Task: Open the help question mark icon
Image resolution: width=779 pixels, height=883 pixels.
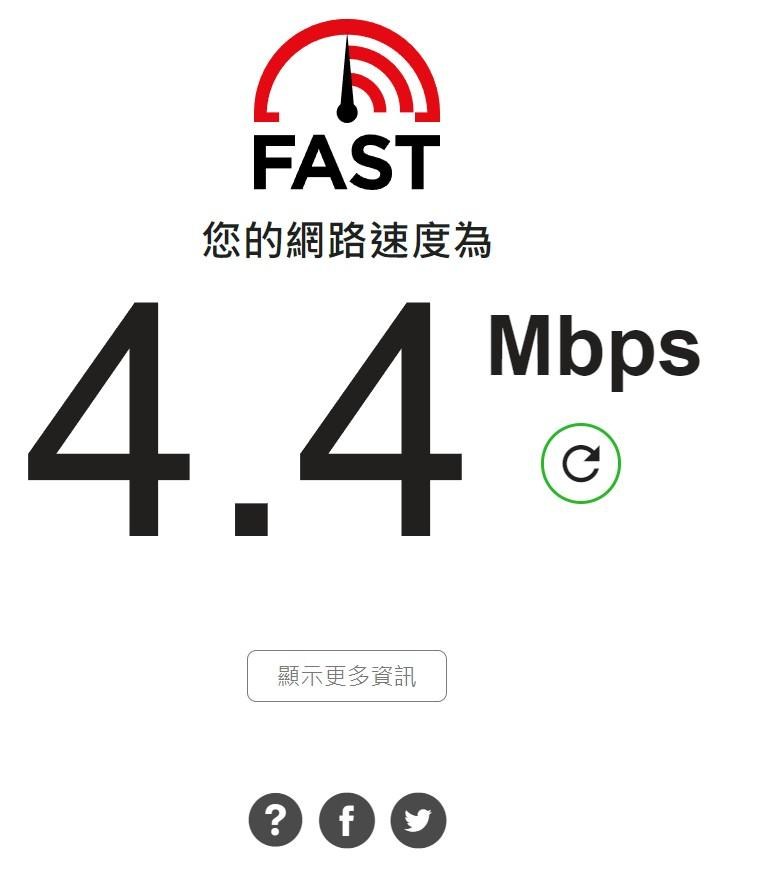Action: [275, 820]
